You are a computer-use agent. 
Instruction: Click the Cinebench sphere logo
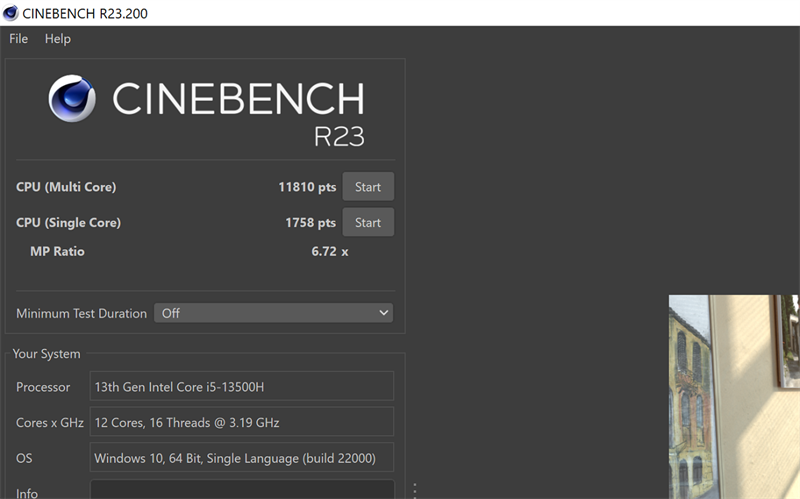coord(72,98)
